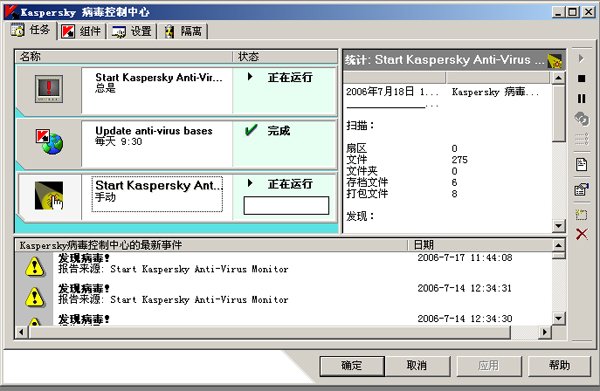Image resolution: width=600 pixels, height=391 pixels.
Task: Click the 状态 column header
Action: [285, 57]
